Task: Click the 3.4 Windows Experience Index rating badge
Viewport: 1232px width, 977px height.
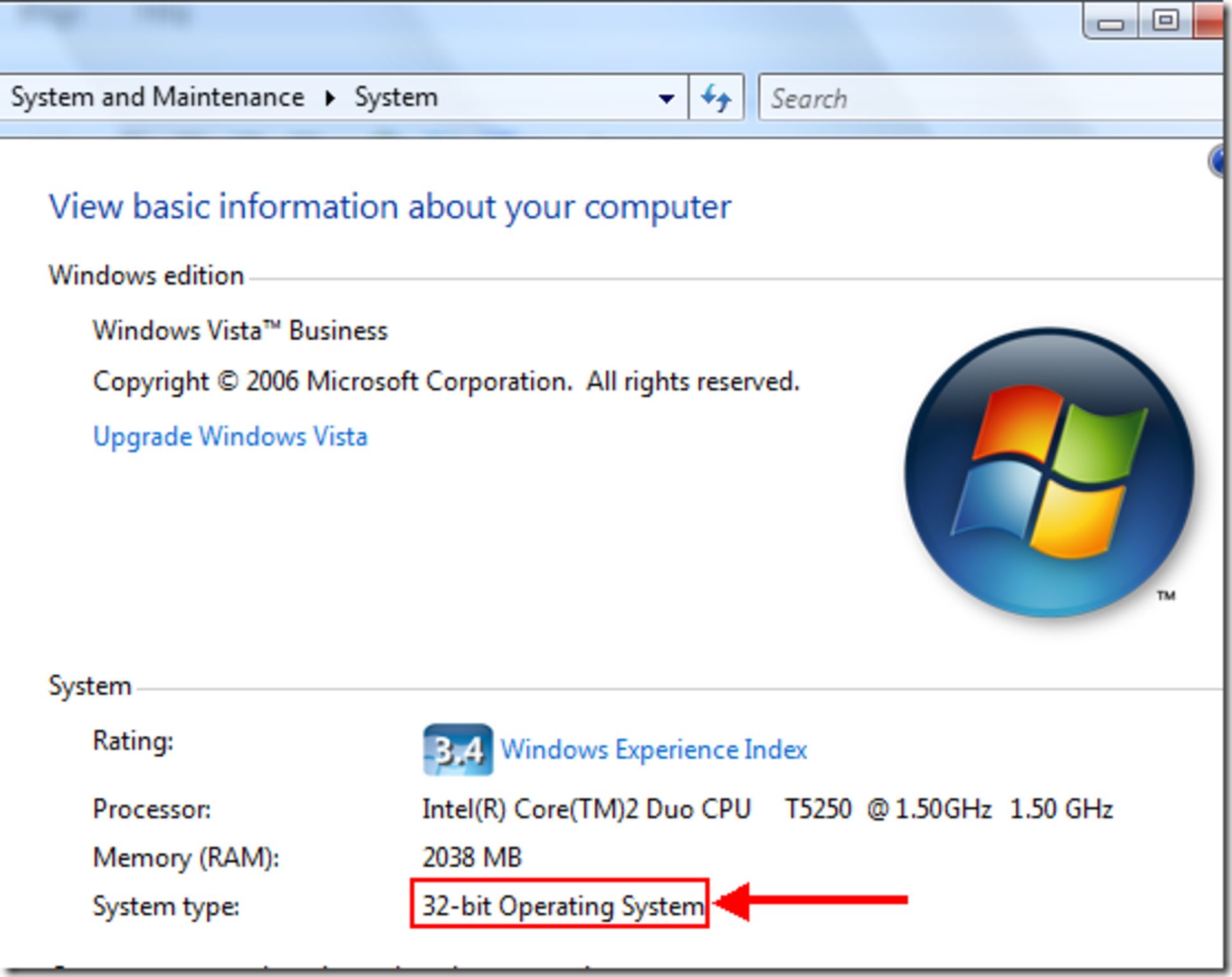Action: click(457, 748)
